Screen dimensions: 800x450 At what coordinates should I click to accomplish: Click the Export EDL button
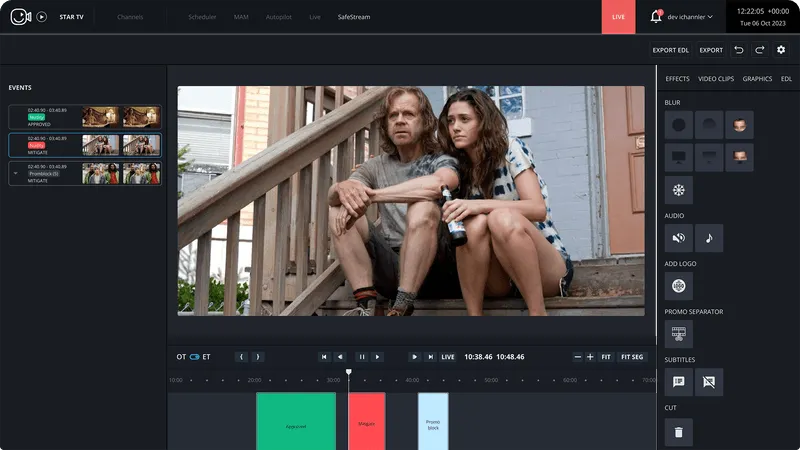click(670, 50)
